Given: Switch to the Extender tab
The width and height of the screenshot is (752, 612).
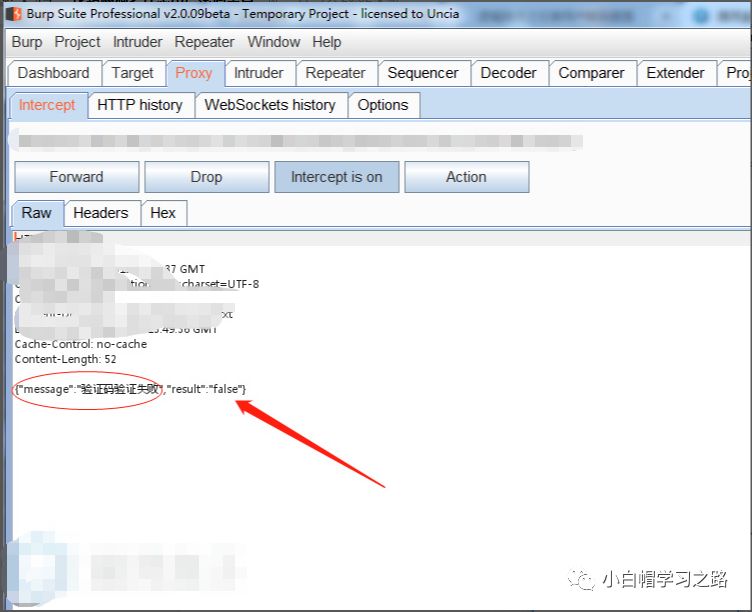Looking at the screenshot, I should coord(675,73).
